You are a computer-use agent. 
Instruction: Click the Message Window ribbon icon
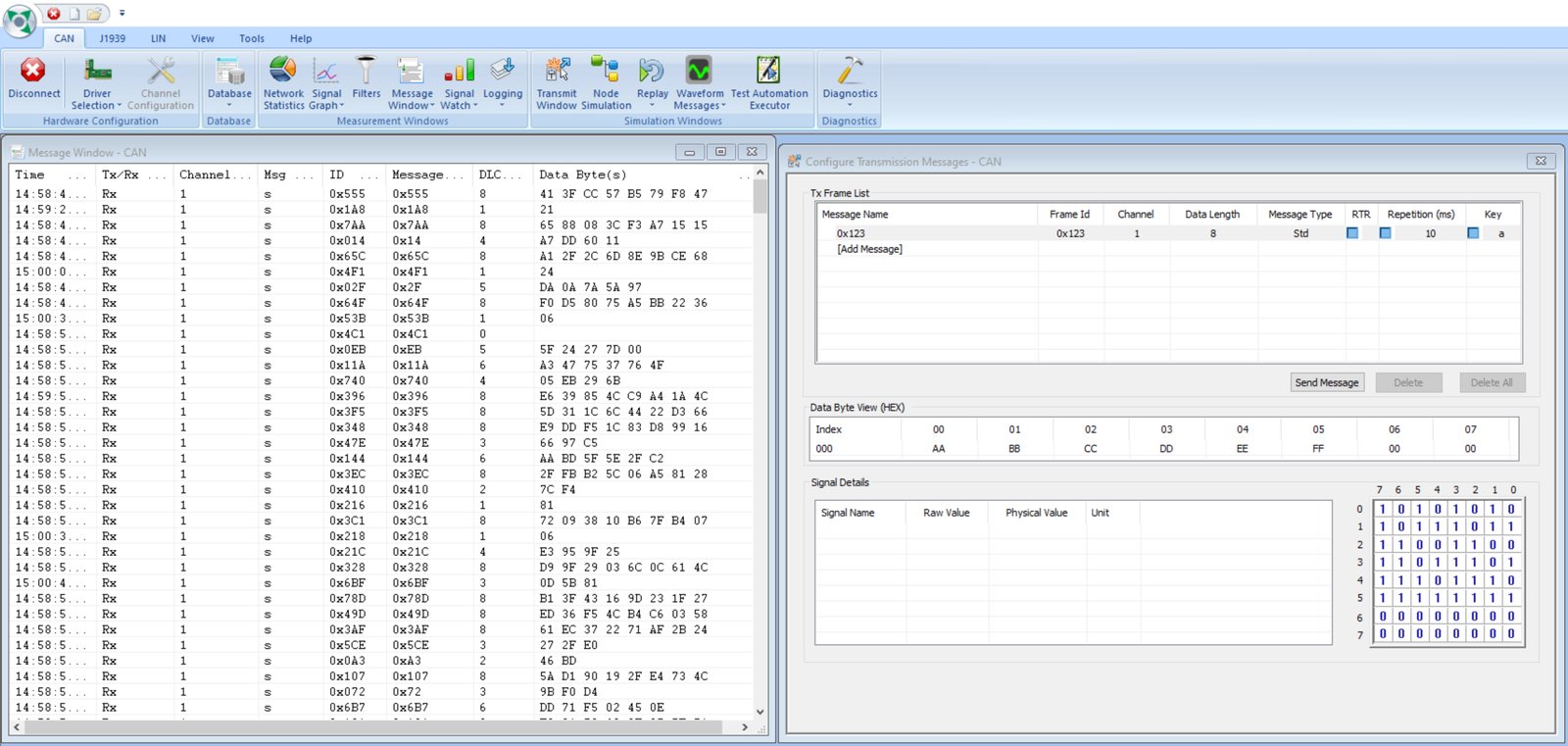click(x=412, y=71)
